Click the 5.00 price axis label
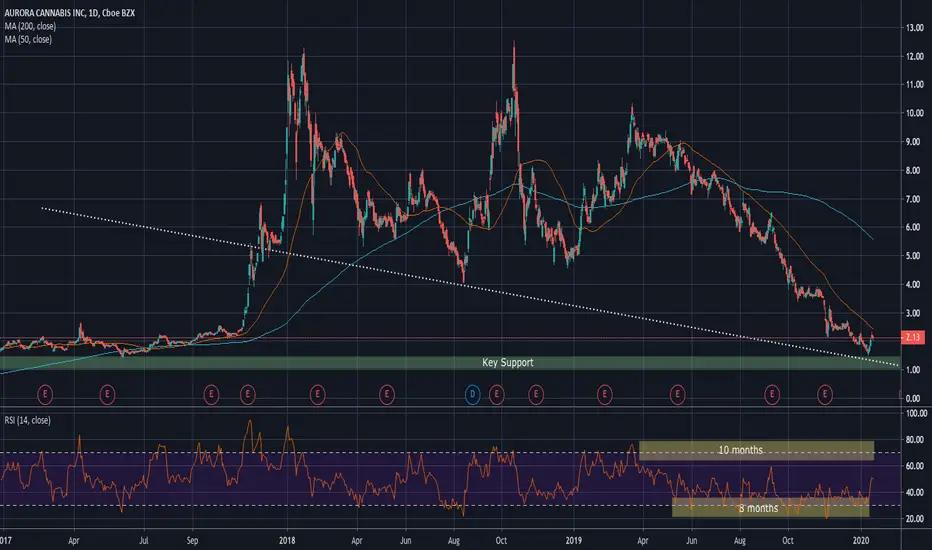 pos(915,256)
